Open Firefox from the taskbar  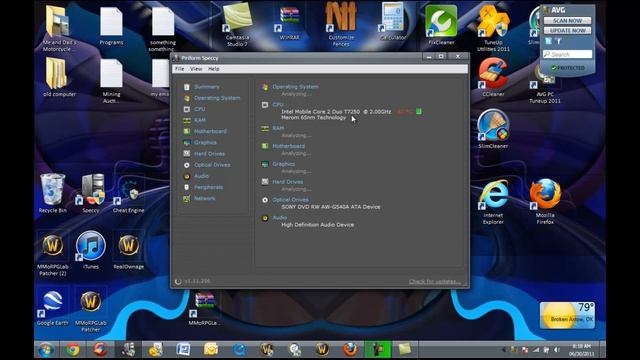pos(349,349)
